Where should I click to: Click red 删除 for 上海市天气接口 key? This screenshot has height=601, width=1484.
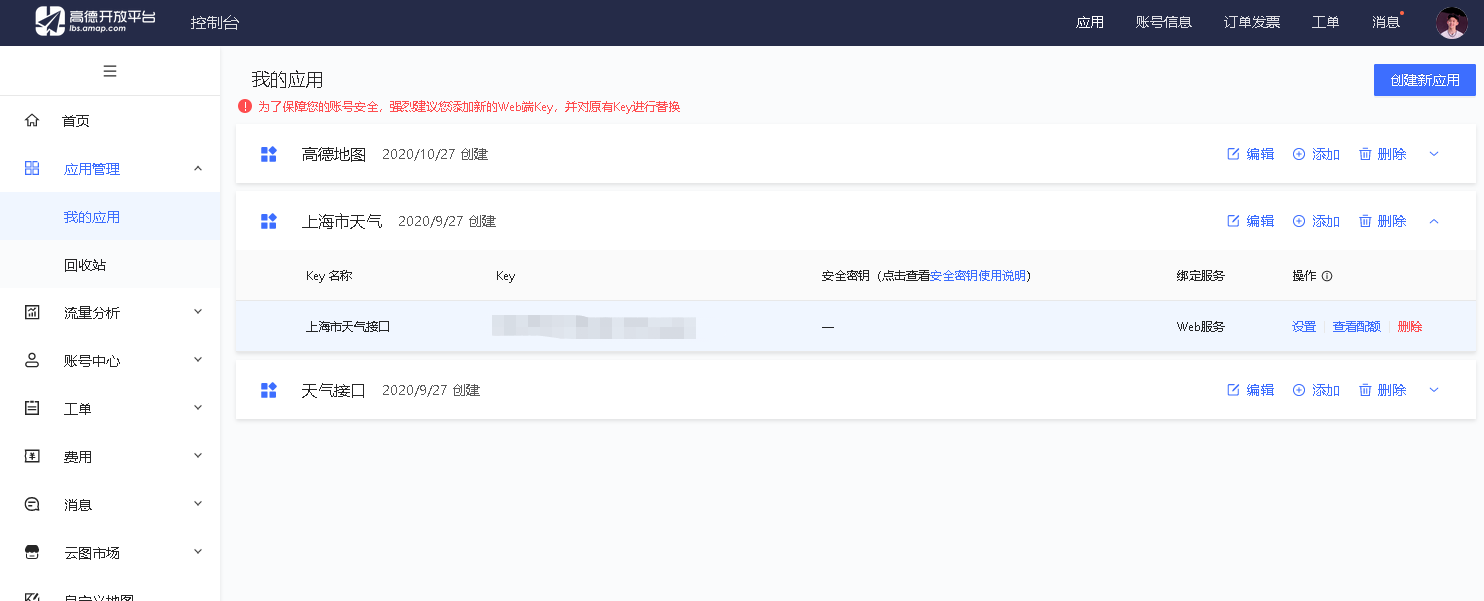(x=1410, y=327)
